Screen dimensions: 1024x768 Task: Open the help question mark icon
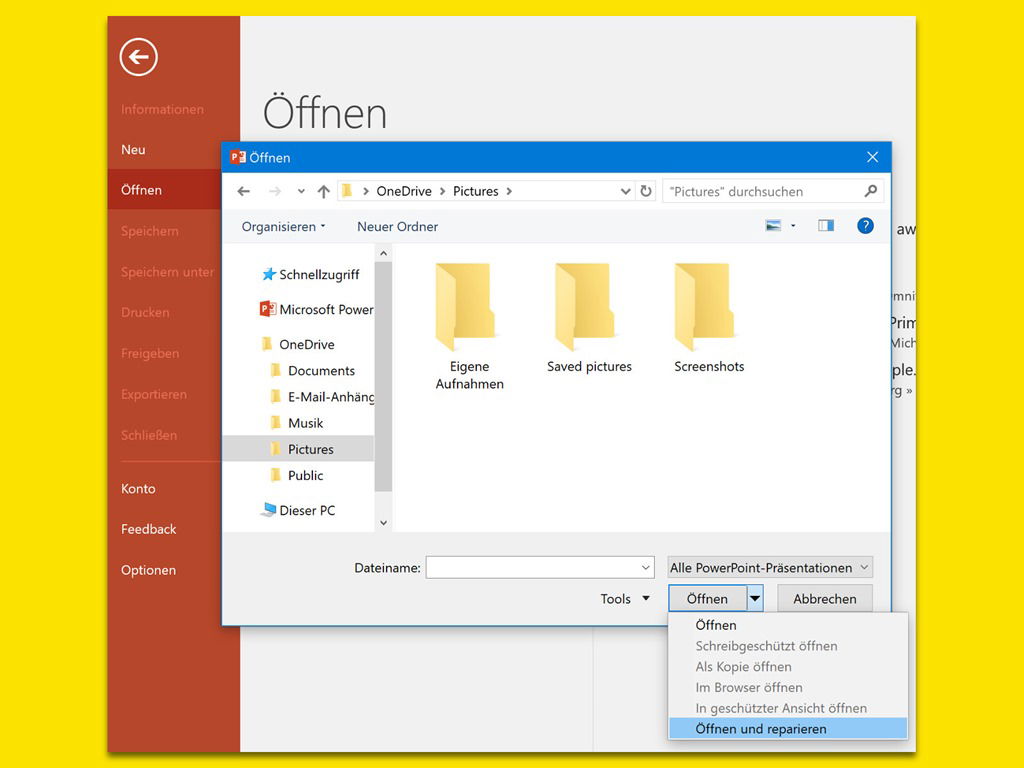pos(865,226)
